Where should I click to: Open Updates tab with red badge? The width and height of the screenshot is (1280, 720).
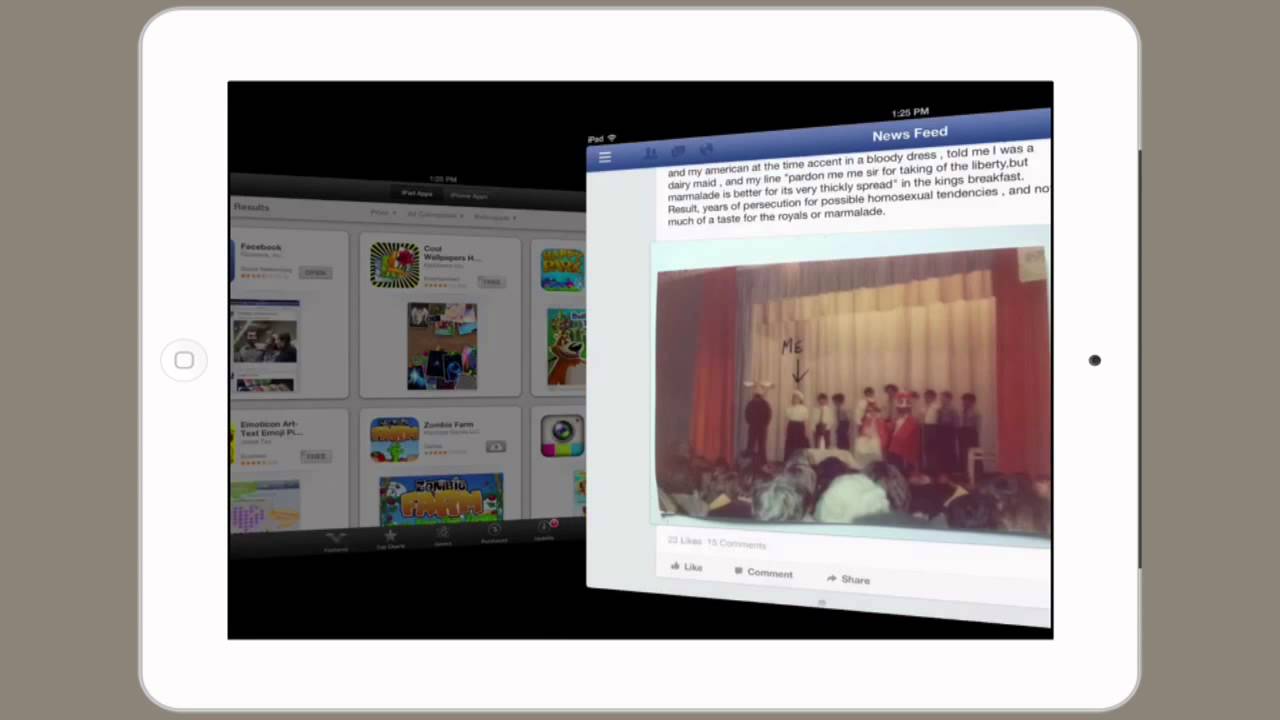click(545, 530)
